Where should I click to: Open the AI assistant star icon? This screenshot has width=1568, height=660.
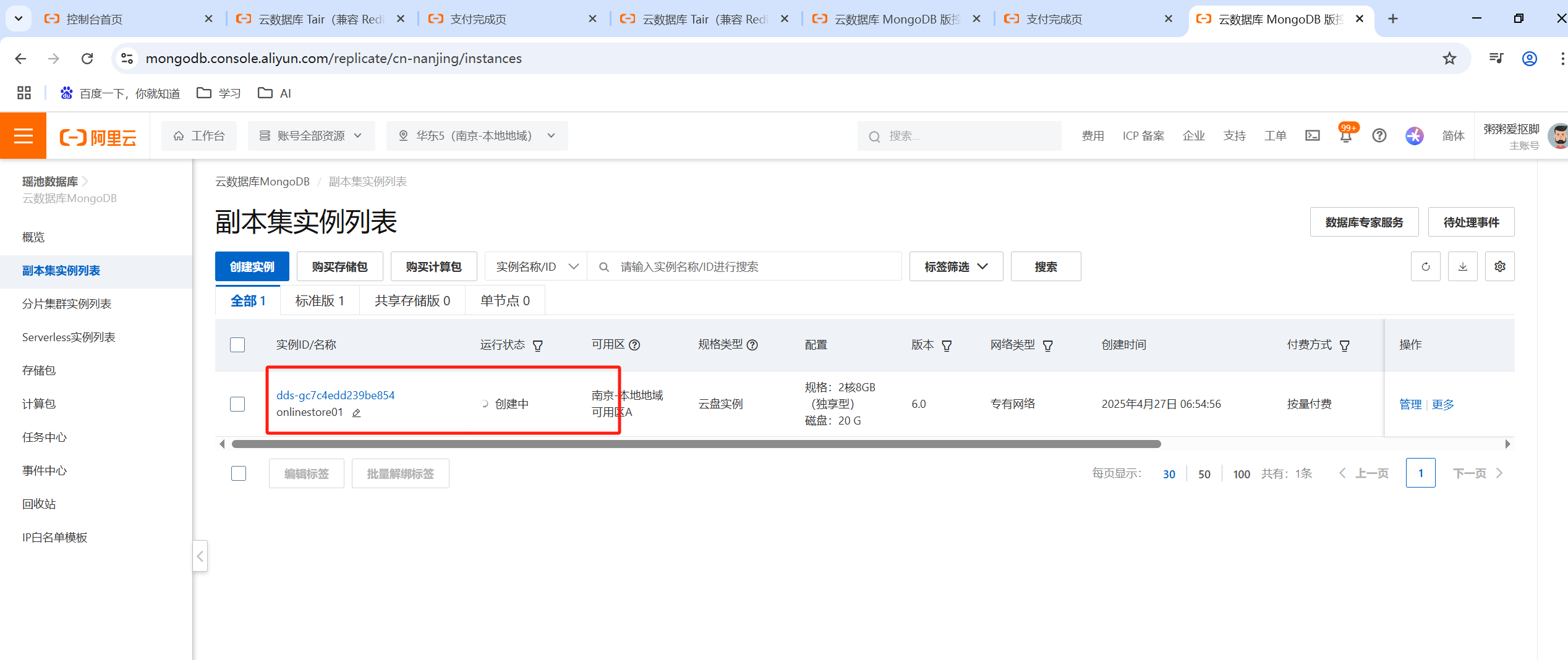[1414, 135]
